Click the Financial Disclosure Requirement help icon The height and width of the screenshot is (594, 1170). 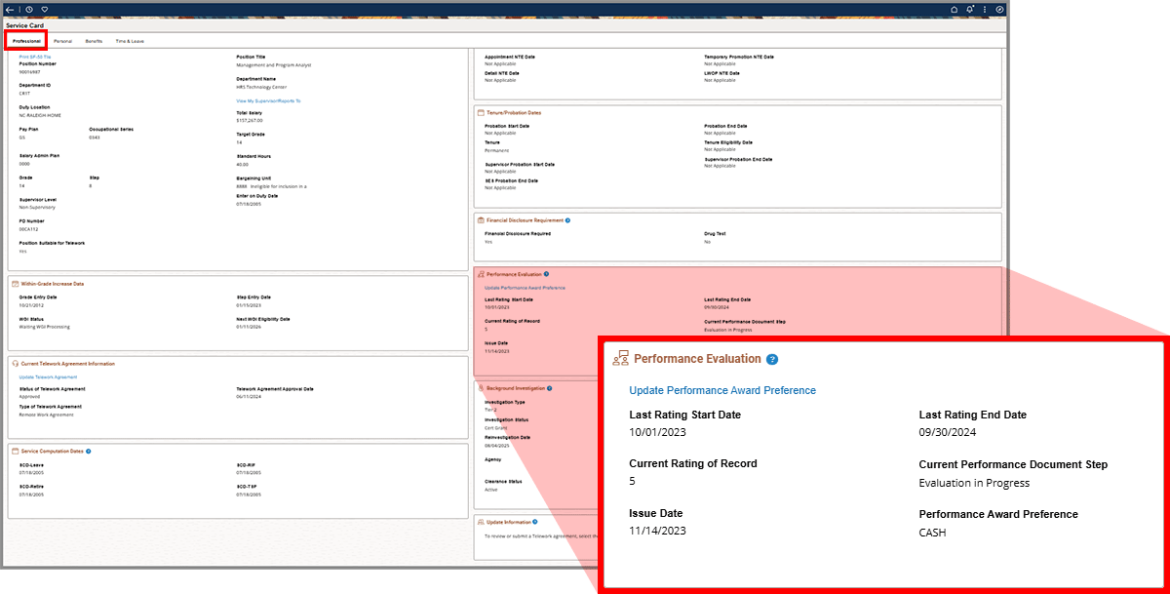click(568, 219)
